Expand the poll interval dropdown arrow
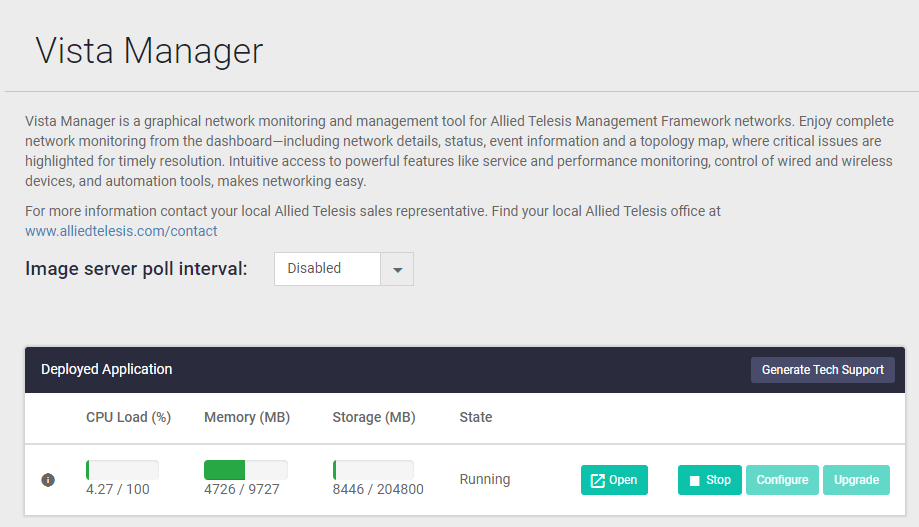 397,269
